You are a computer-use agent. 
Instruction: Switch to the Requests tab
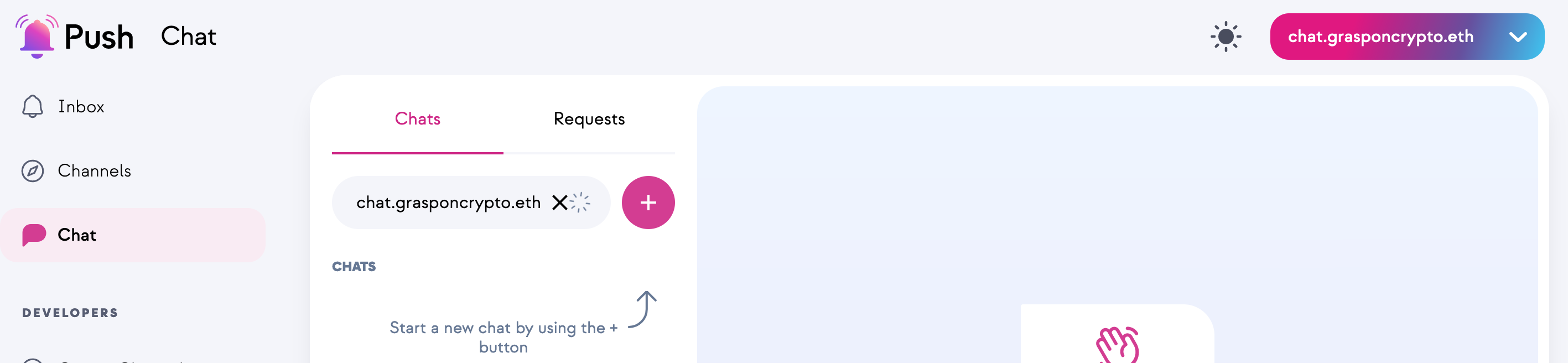point(589,119)
